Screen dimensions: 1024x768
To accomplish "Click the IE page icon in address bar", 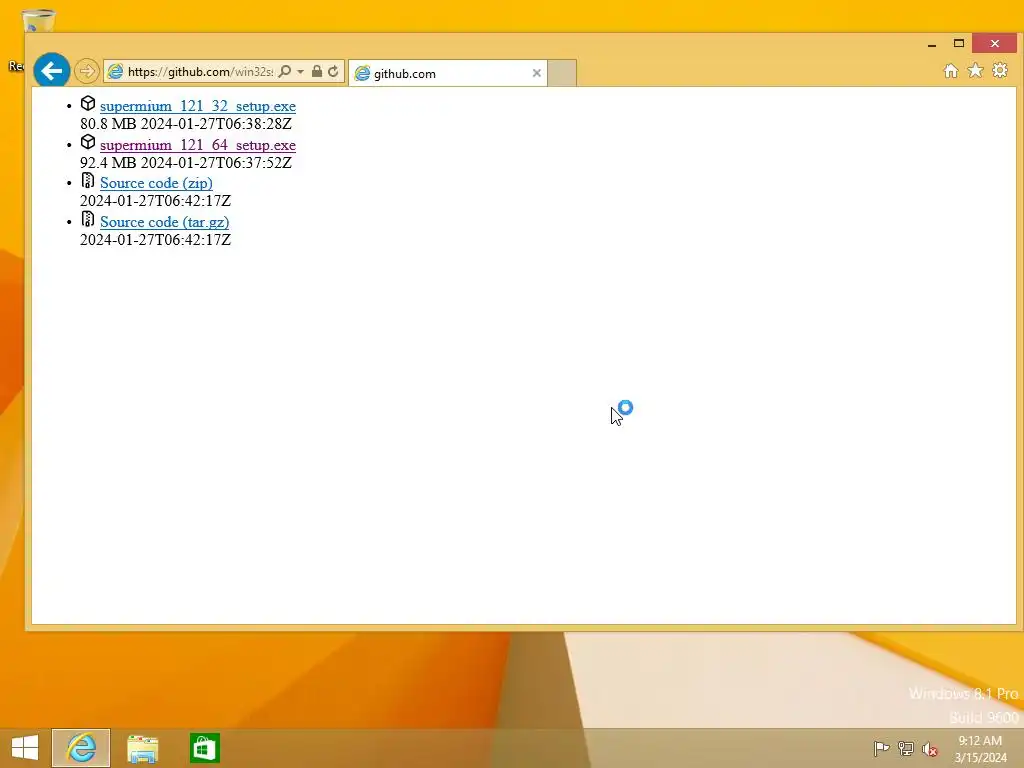I will 115,71.
